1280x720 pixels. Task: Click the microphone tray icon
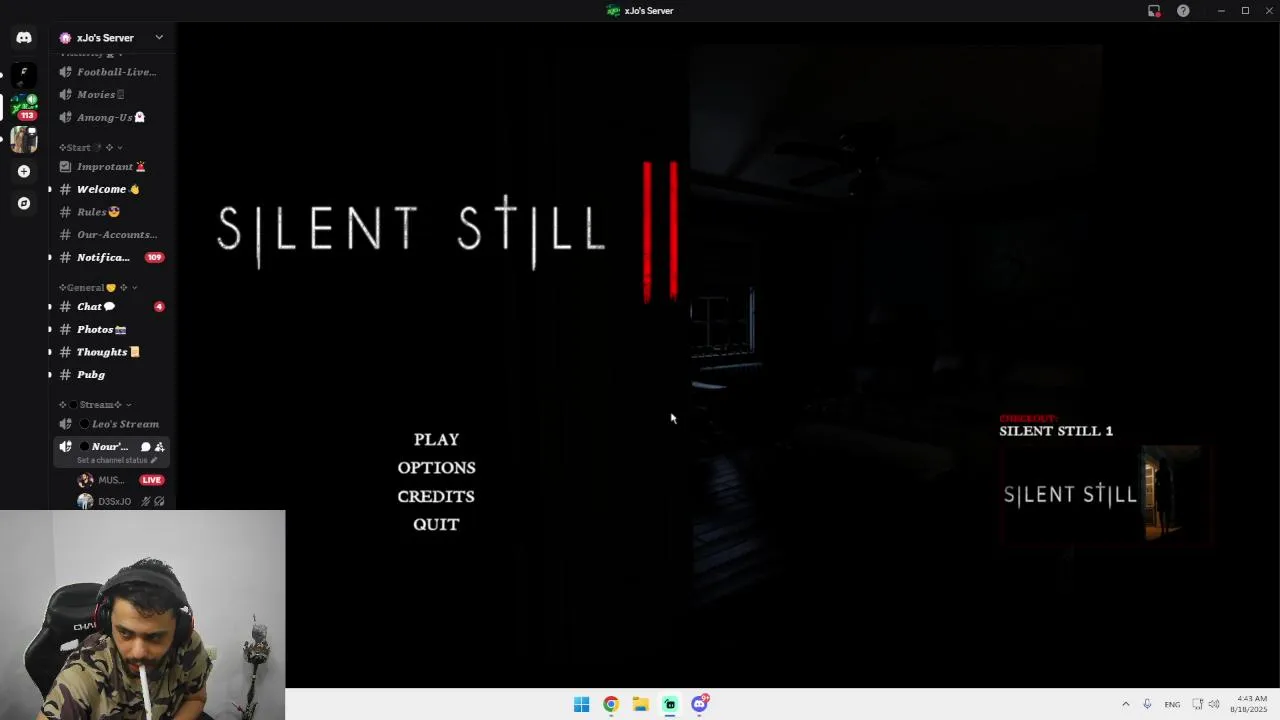click(1147, 704)
